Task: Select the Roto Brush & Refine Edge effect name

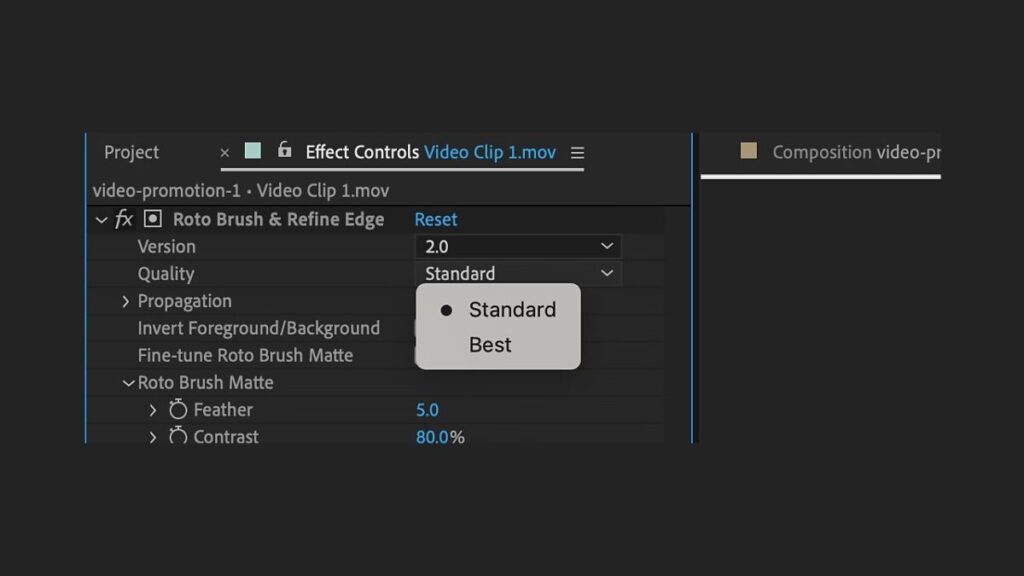Action: point(278,219)
